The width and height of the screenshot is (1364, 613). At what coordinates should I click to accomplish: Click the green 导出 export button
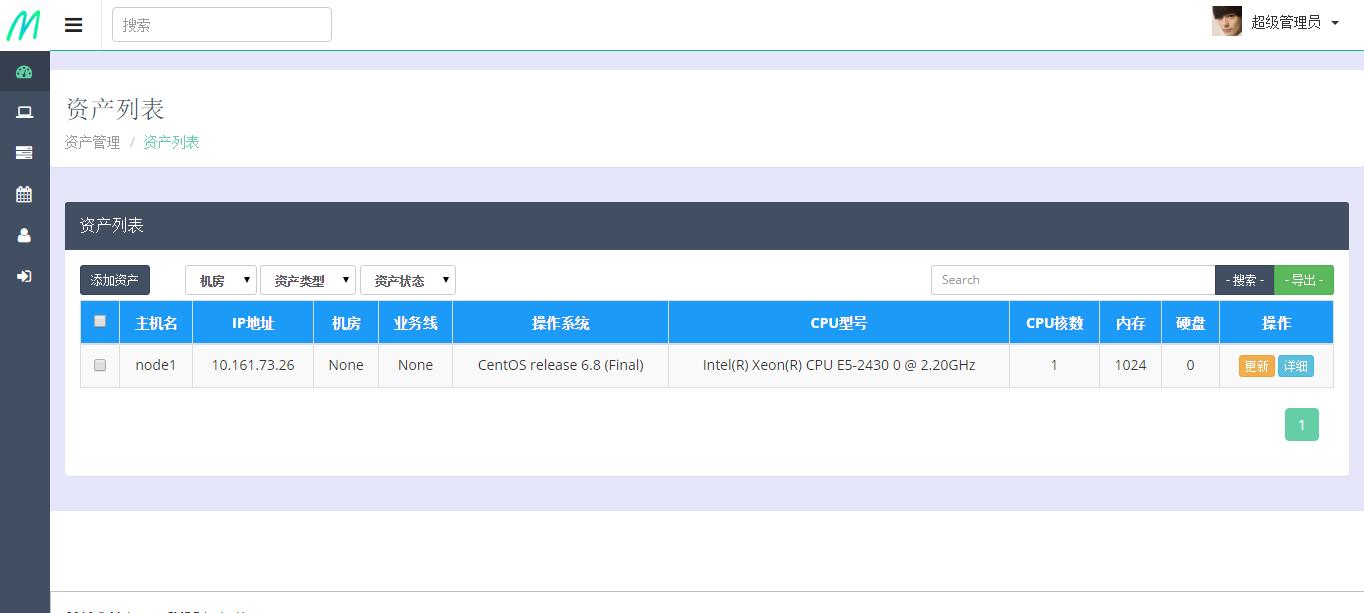1304,280
